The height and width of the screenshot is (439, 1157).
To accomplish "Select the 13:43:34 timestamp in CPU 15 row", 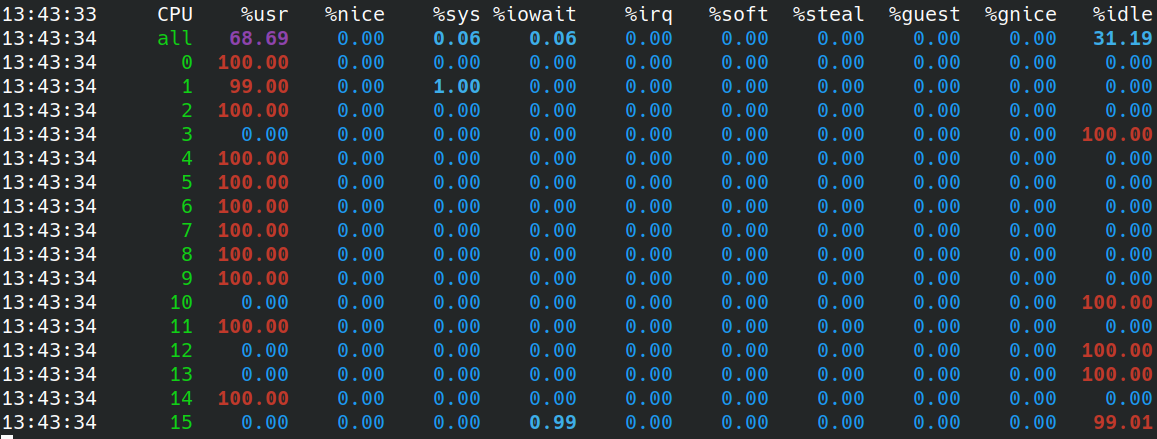I will [x=49, y=422].
